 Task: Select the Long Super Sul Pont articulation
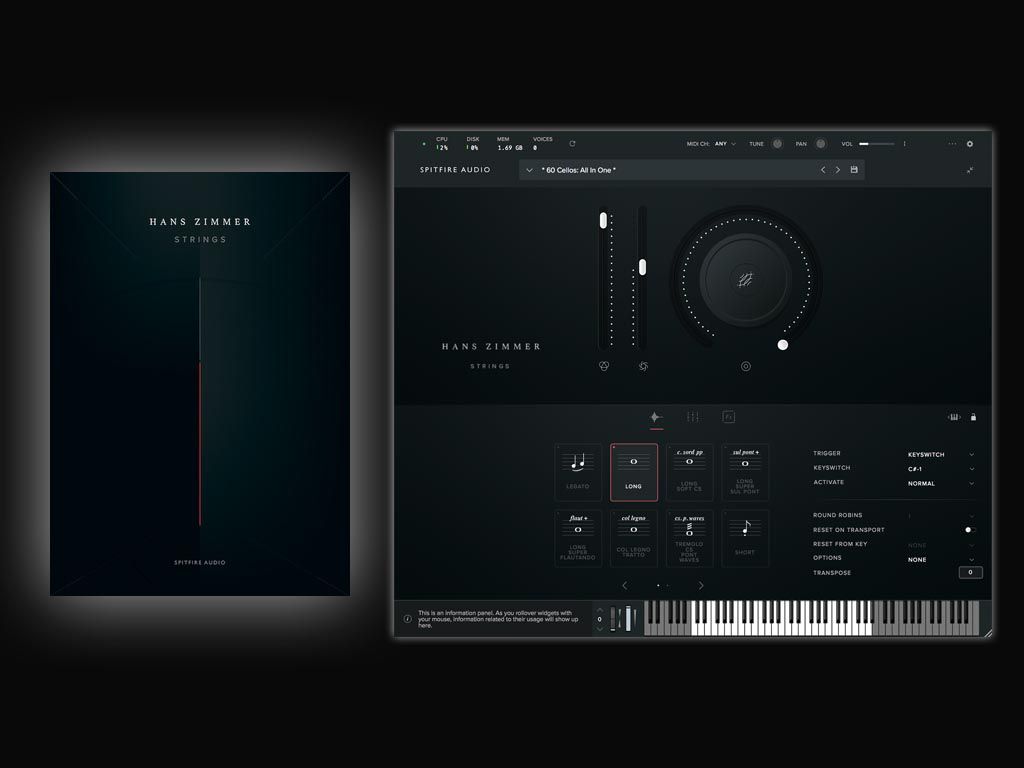pos(746,470)
